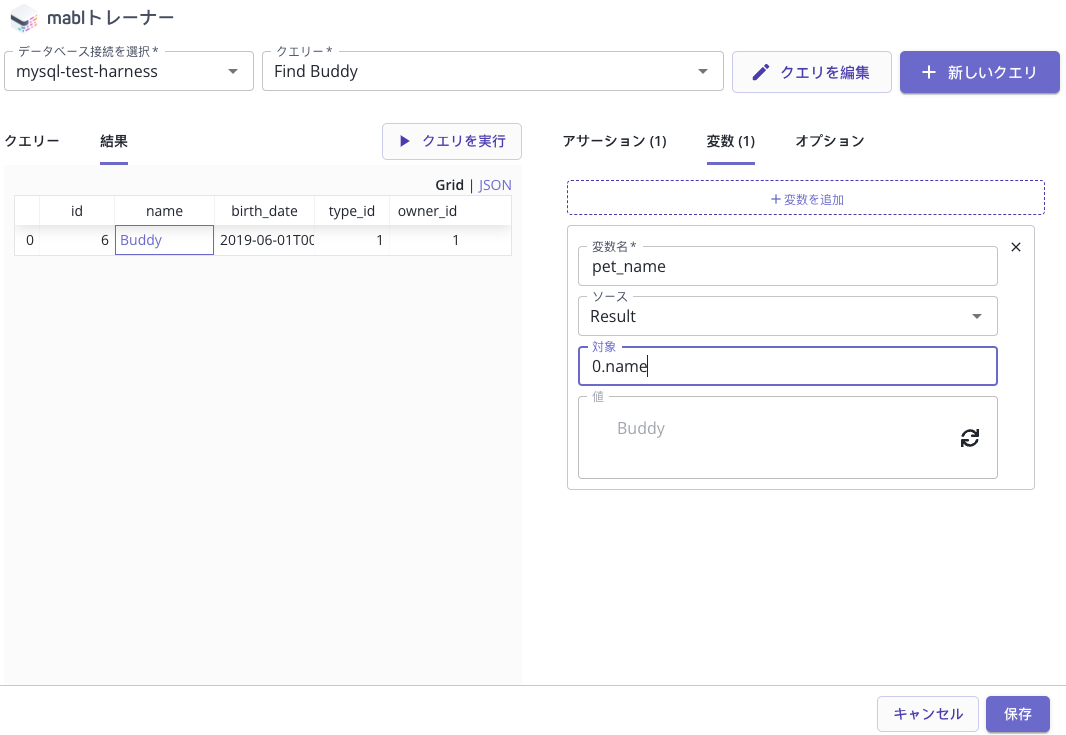Viewport: 1066px width, 735px height.
Task: Click the id column header
Action: click(x=77, y=211)
